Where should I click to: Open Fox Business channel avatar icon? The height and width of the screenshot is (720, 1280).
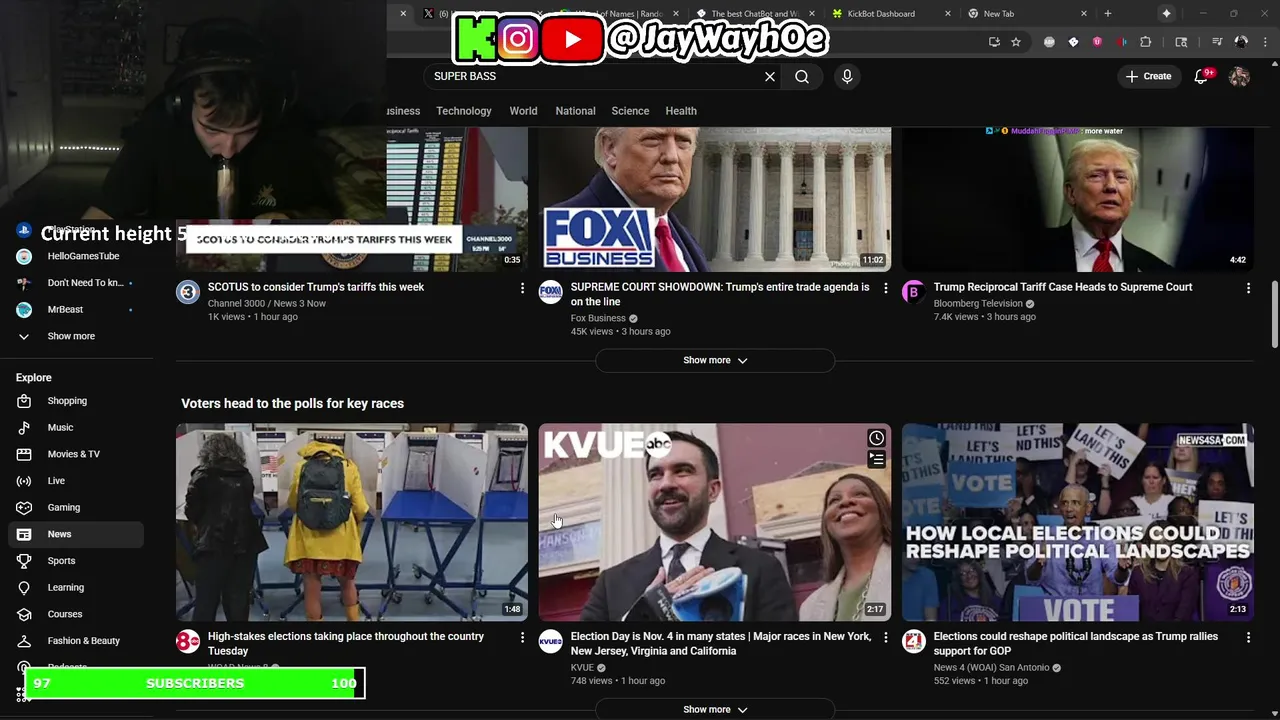[551, 292]
